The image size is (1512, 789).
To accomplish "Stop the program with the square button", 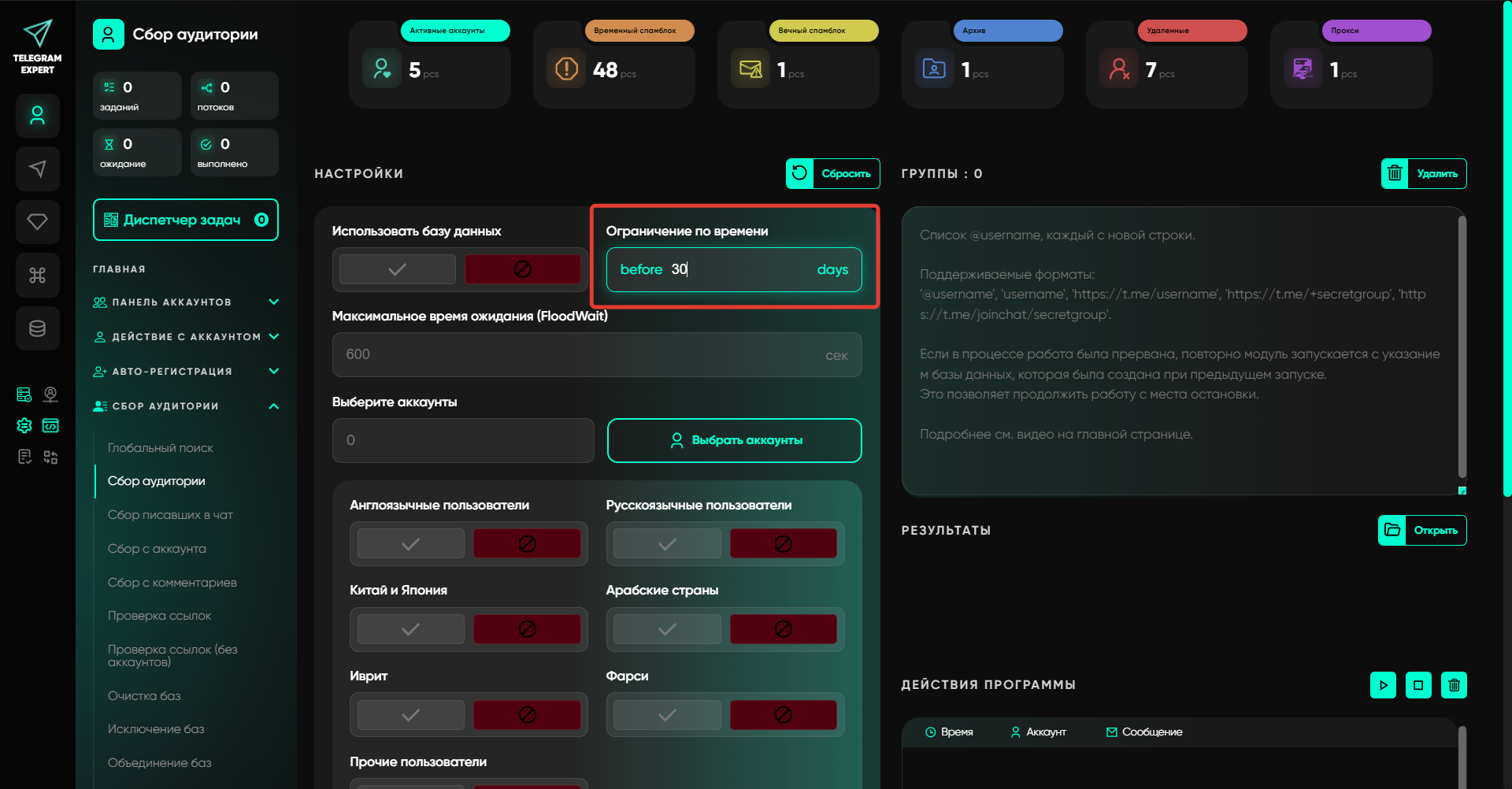I will tap(1418, 685).
